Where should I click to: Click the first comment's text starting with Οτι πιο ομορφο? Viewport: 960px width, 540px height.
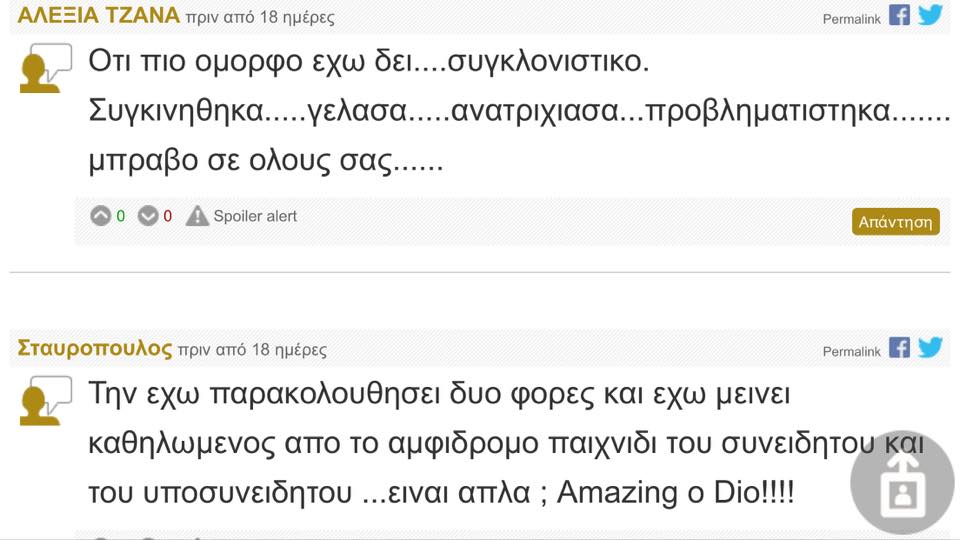(x=519, y=111)
